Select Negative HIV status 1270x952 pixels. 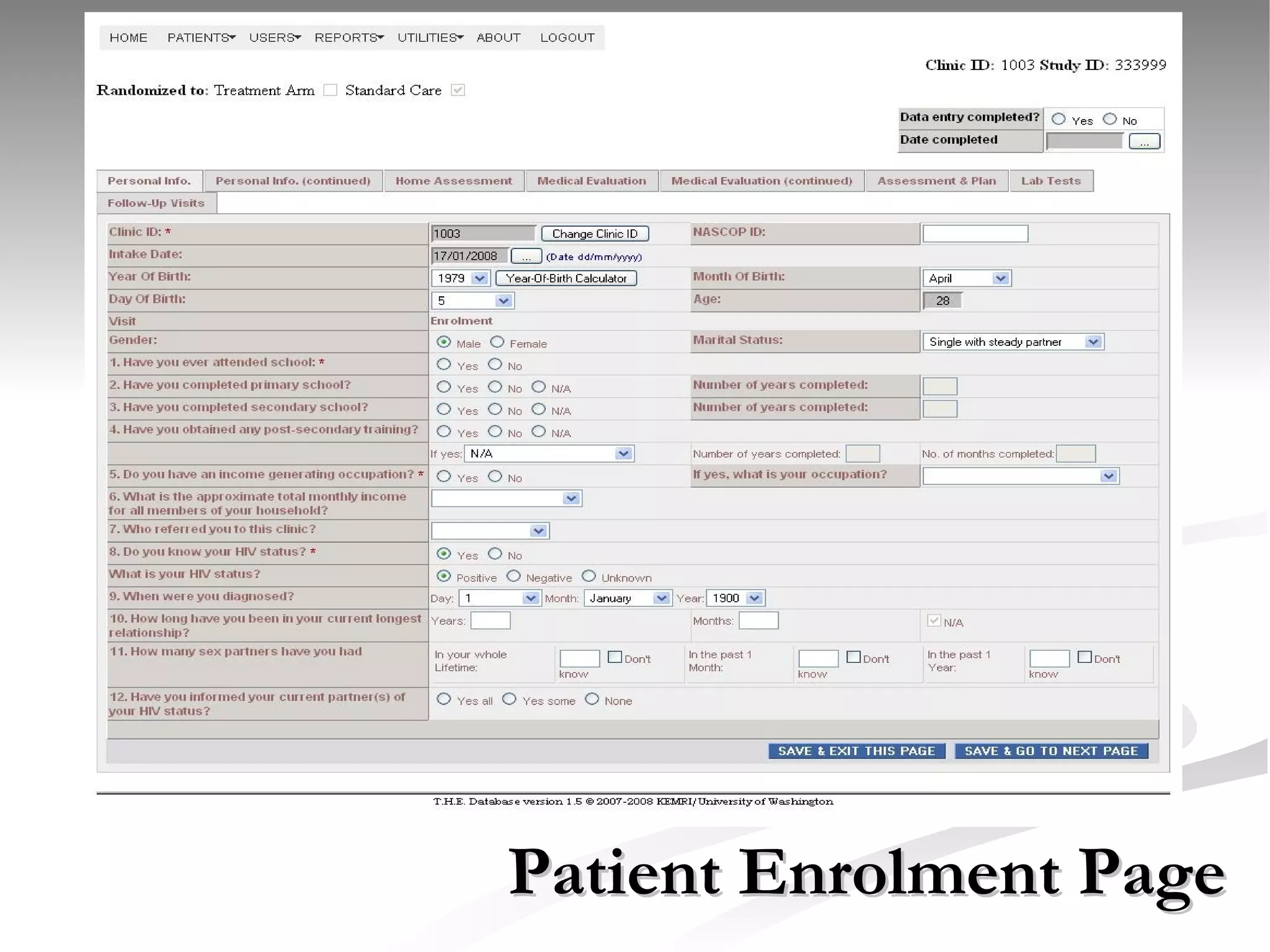point(513,576)
